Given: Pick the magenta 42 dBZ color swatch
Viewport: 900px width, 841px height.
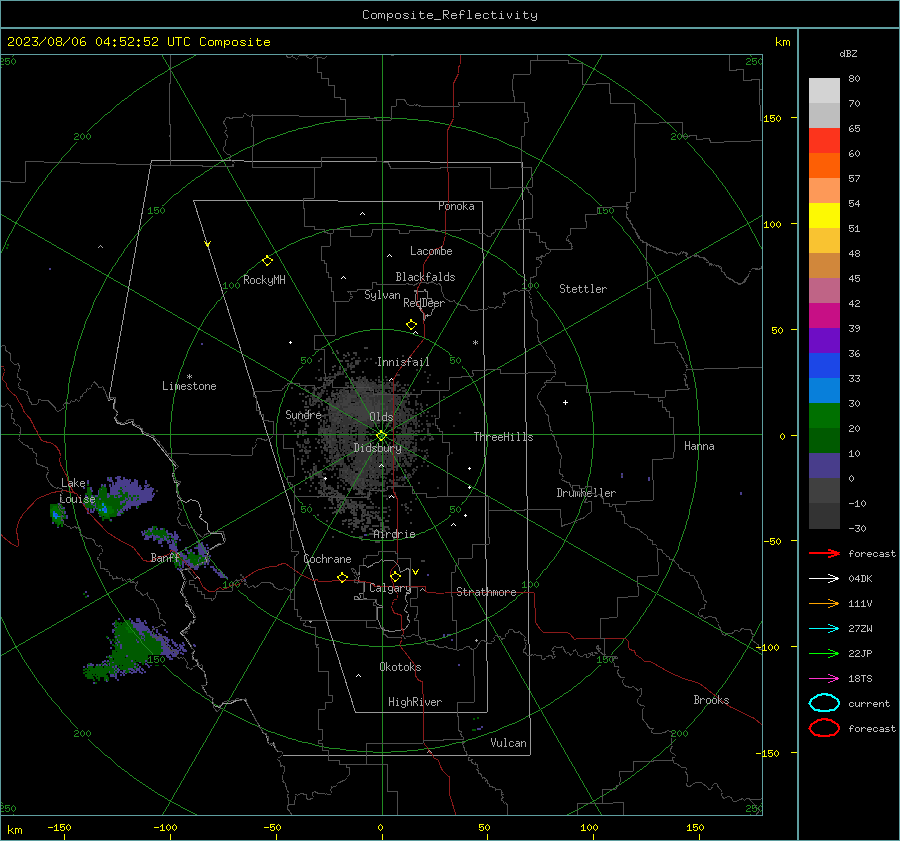Looking at the screenshot, I should coord(824,315).
